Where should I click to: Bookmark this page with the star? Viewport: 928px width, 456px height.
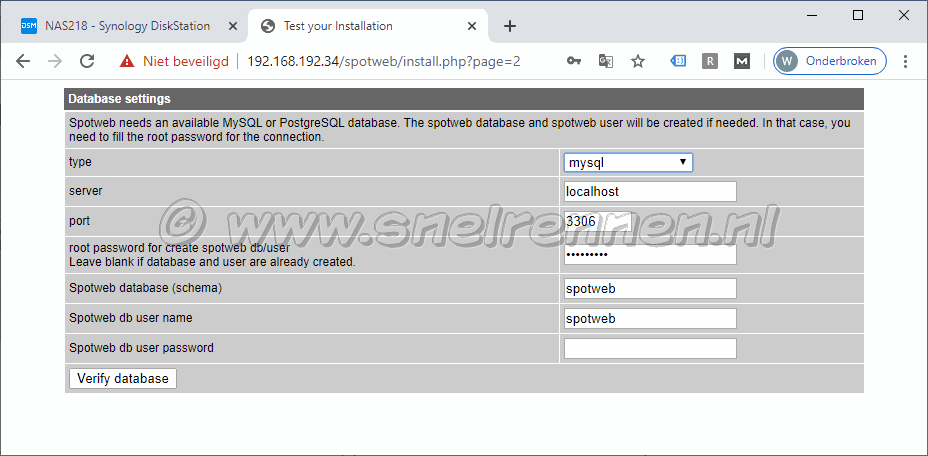click(637, 61)
